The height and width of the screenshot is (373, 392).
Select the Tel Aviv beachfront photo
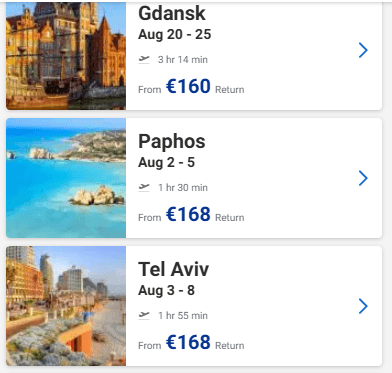(x=66, y=306)
